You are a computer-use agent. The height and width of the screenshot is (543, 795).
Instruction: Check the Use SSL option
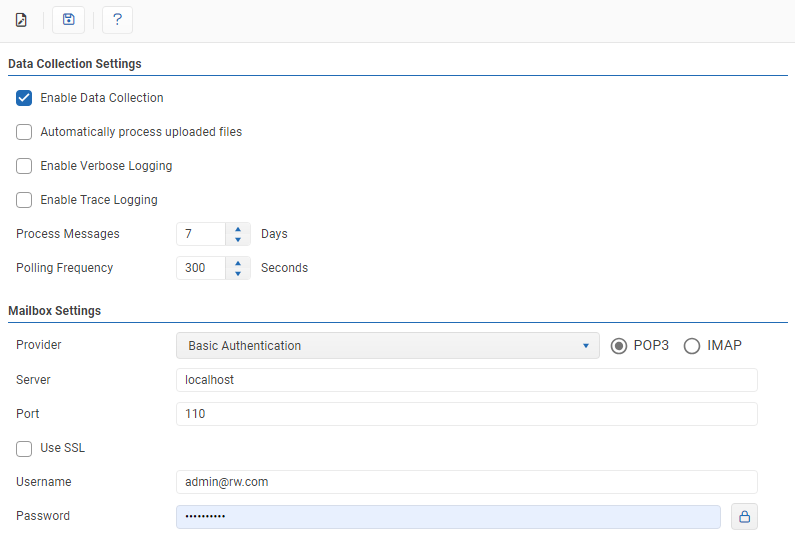(24, 448)
